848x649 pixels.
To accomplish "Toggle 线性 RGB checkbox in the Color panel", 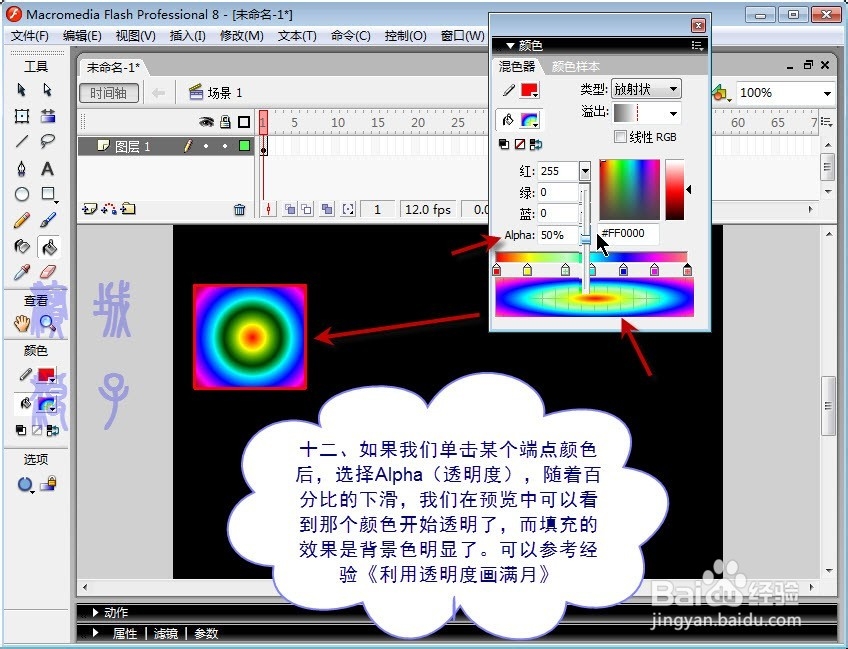I will pyautogui.click(x=621, y=136).
